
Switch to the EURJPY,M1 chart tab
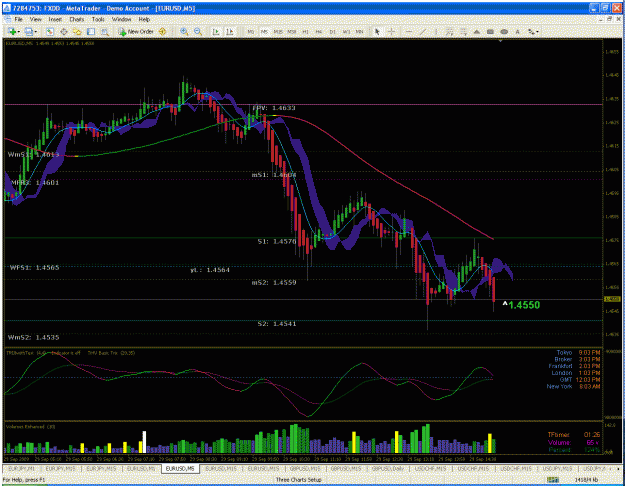(21, 469)
